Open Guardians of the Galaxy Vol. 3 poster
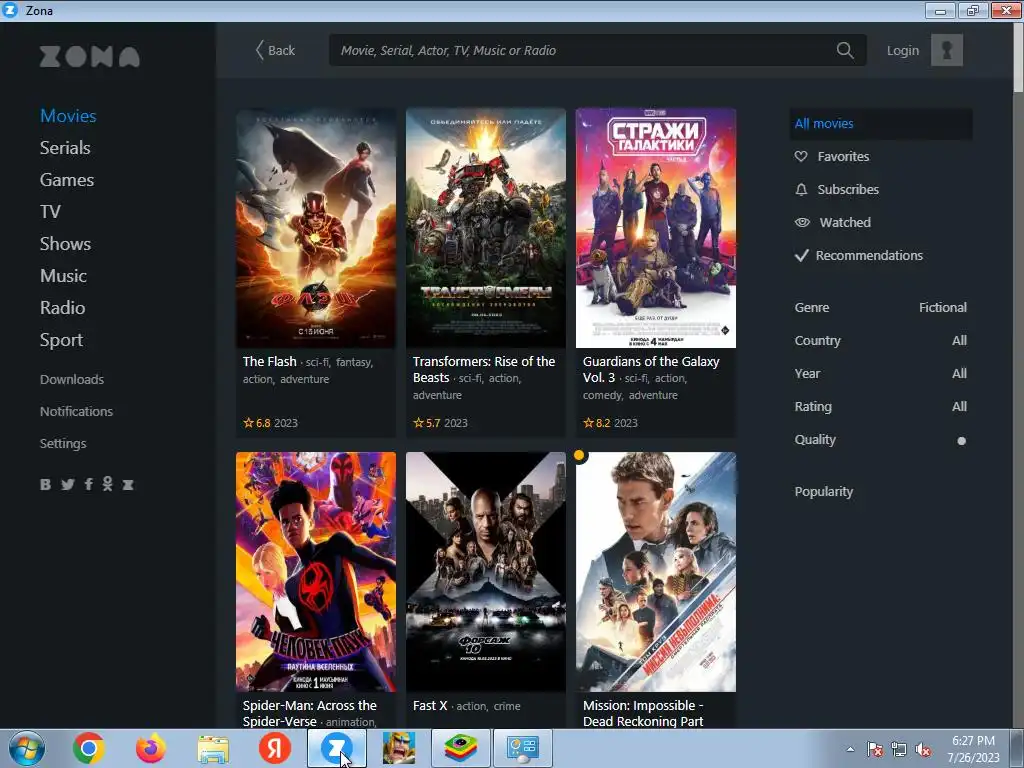 point(656,228)
